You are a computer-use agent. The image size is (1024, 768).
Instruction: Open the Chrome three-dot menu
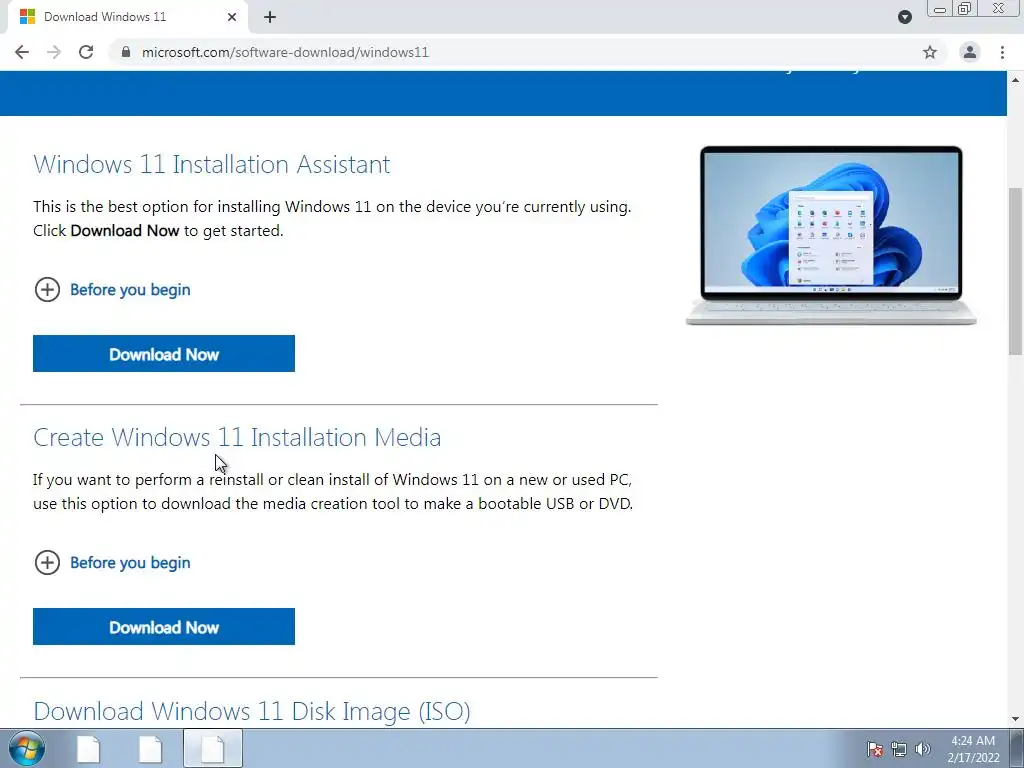1002,52
